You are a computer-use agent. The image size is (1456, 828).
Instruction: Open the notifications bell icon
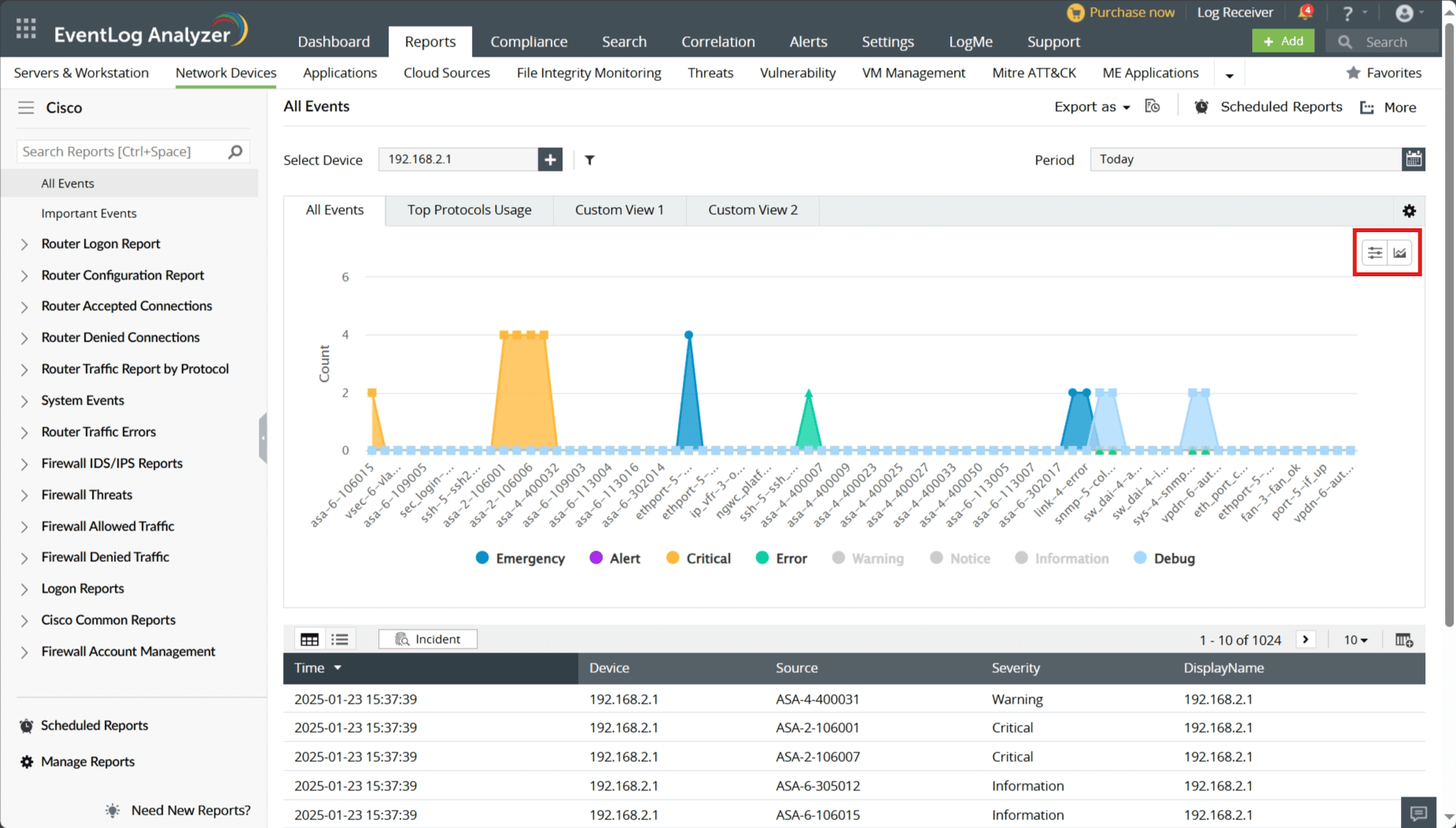click(1304, 13)
